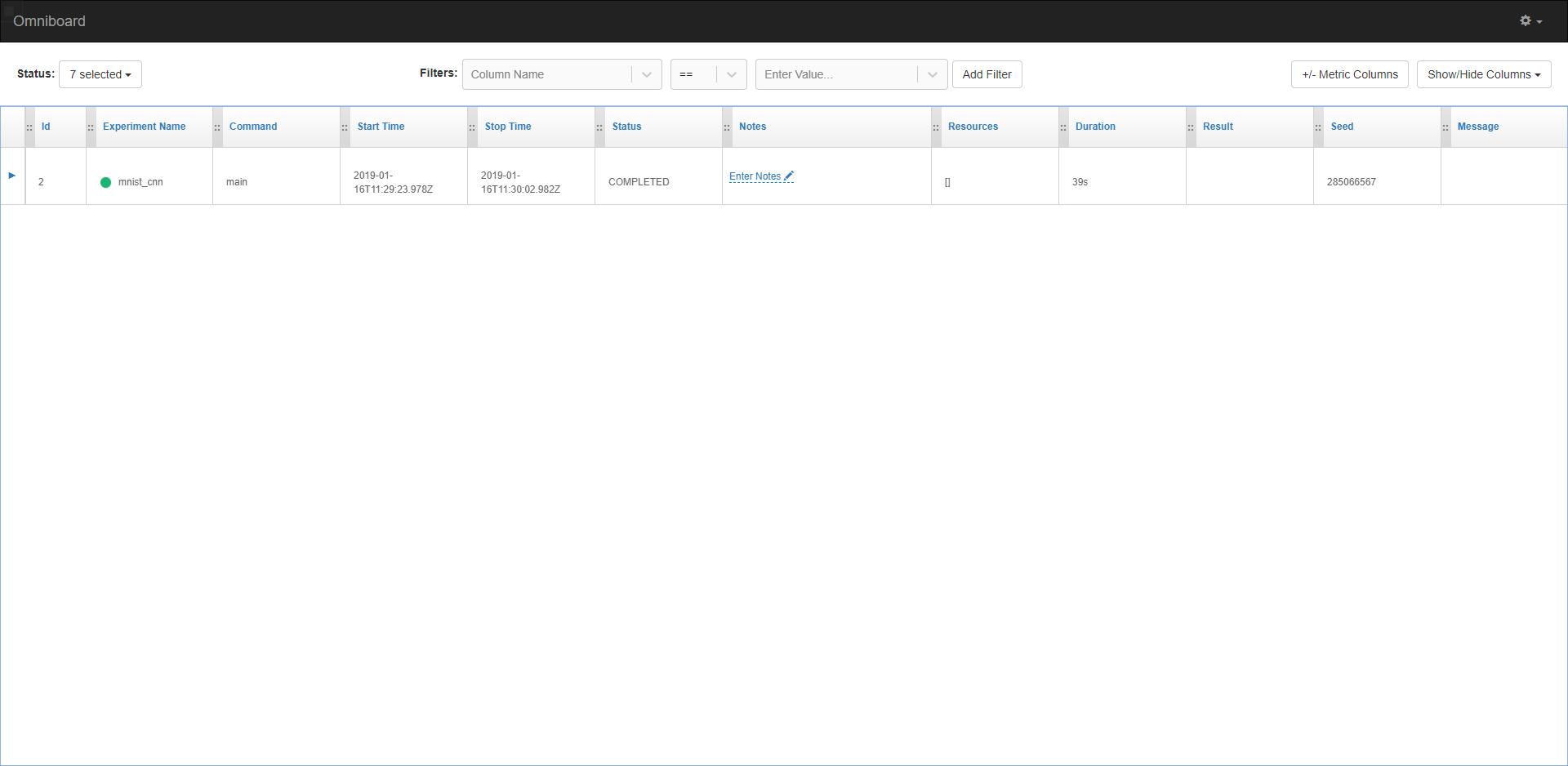Click the 'main' command cell
The width and height of the screenshot is (1568, 766).
[237, 182]
